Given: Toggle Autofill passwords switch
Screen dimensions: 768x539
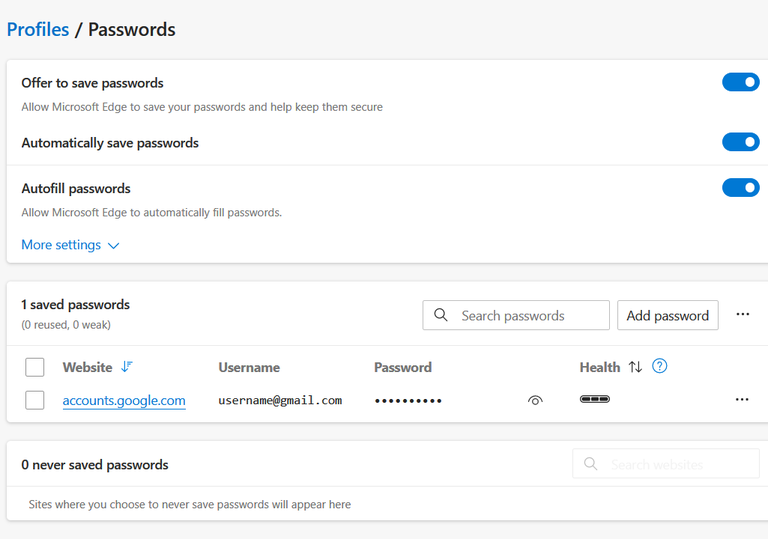Looking at the screenshot, I should click(x=740, y=187).
